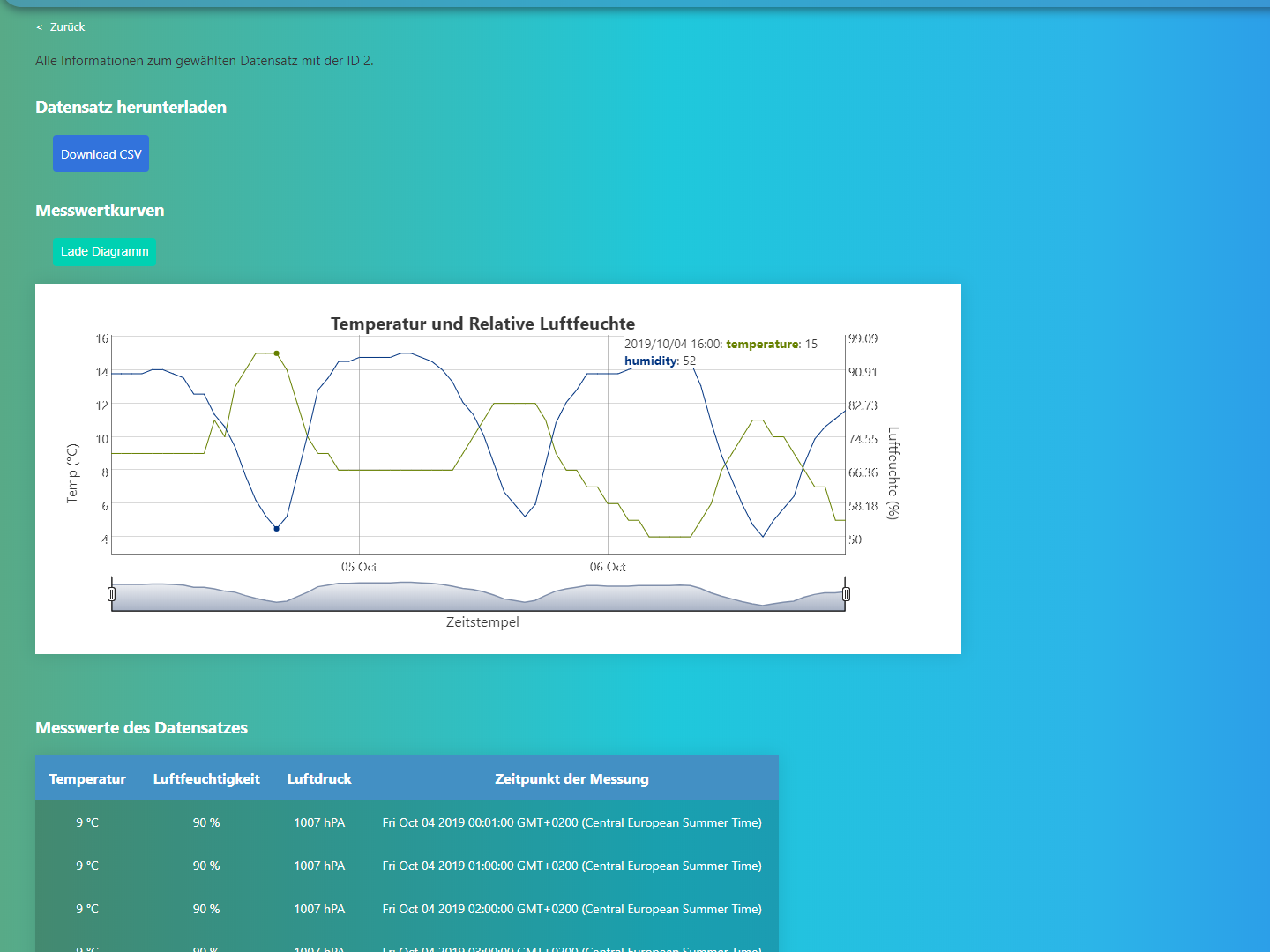
Task: Click the Zeitstempel axis label
Action: click(482, 622)
